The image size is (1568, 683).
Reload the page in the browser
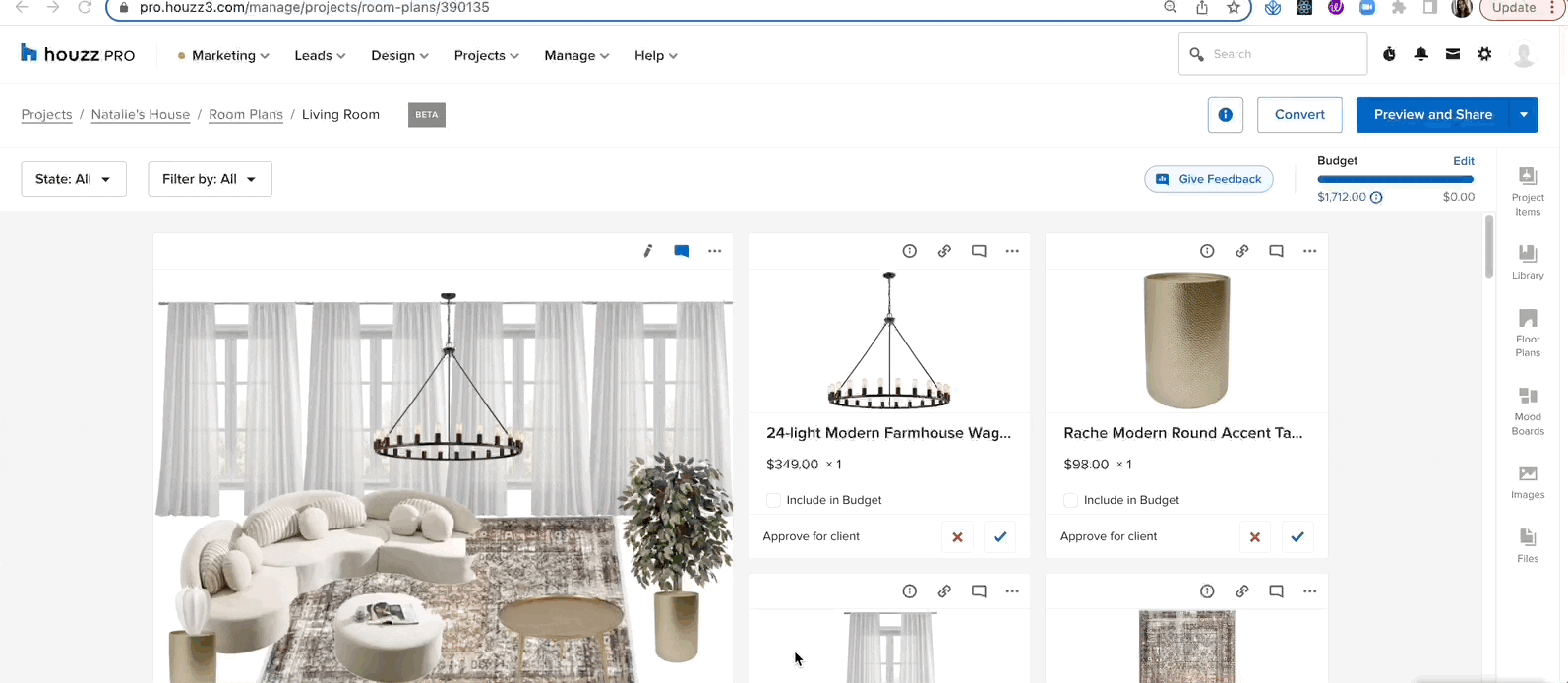tap(85, 7)
